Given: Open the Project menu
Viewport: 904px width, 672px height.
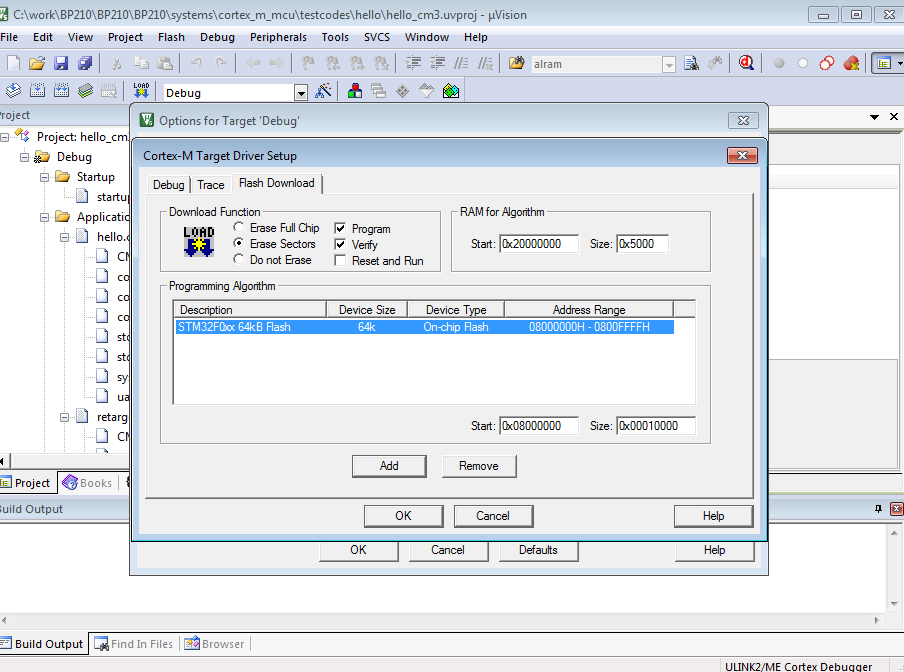Looking at the screenshot, I should tap(125, 37).
